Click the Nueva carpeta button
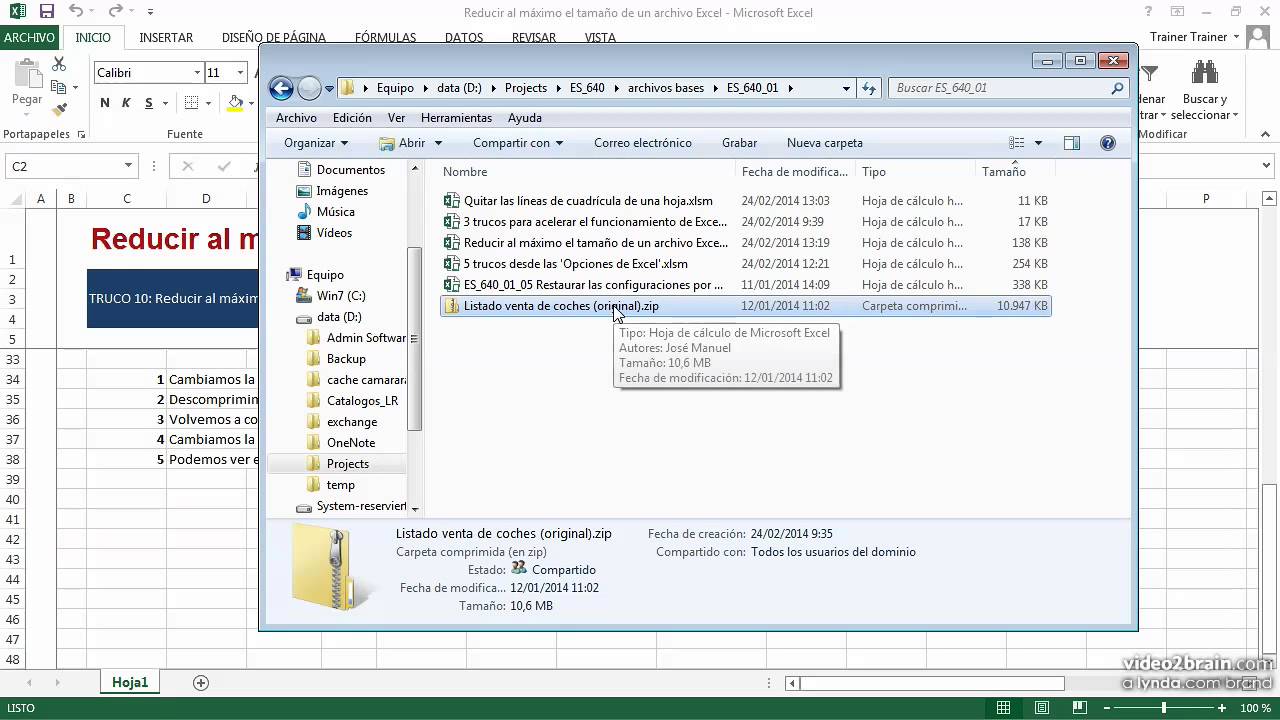The image size is (1280, 720). point(825,143)
